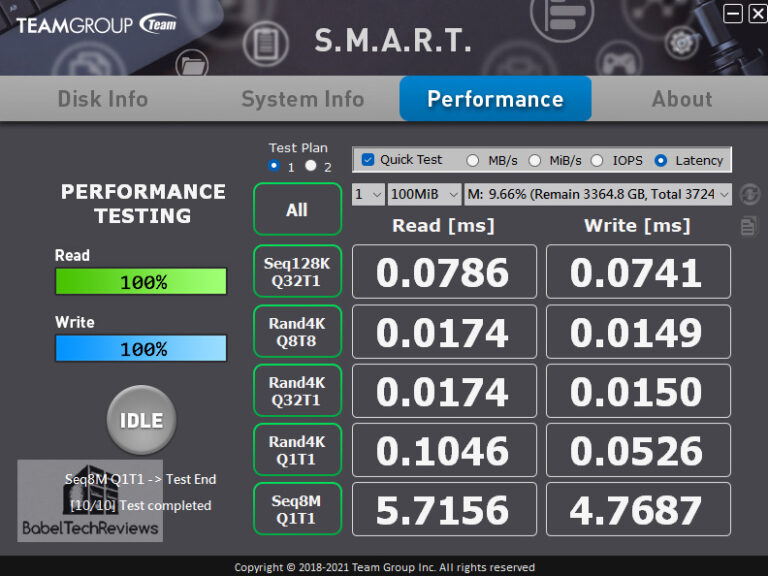Click Seq8M read value 5.7156
Image resolution: width=768 pixels, height=576 pixels.
[444, 509]
